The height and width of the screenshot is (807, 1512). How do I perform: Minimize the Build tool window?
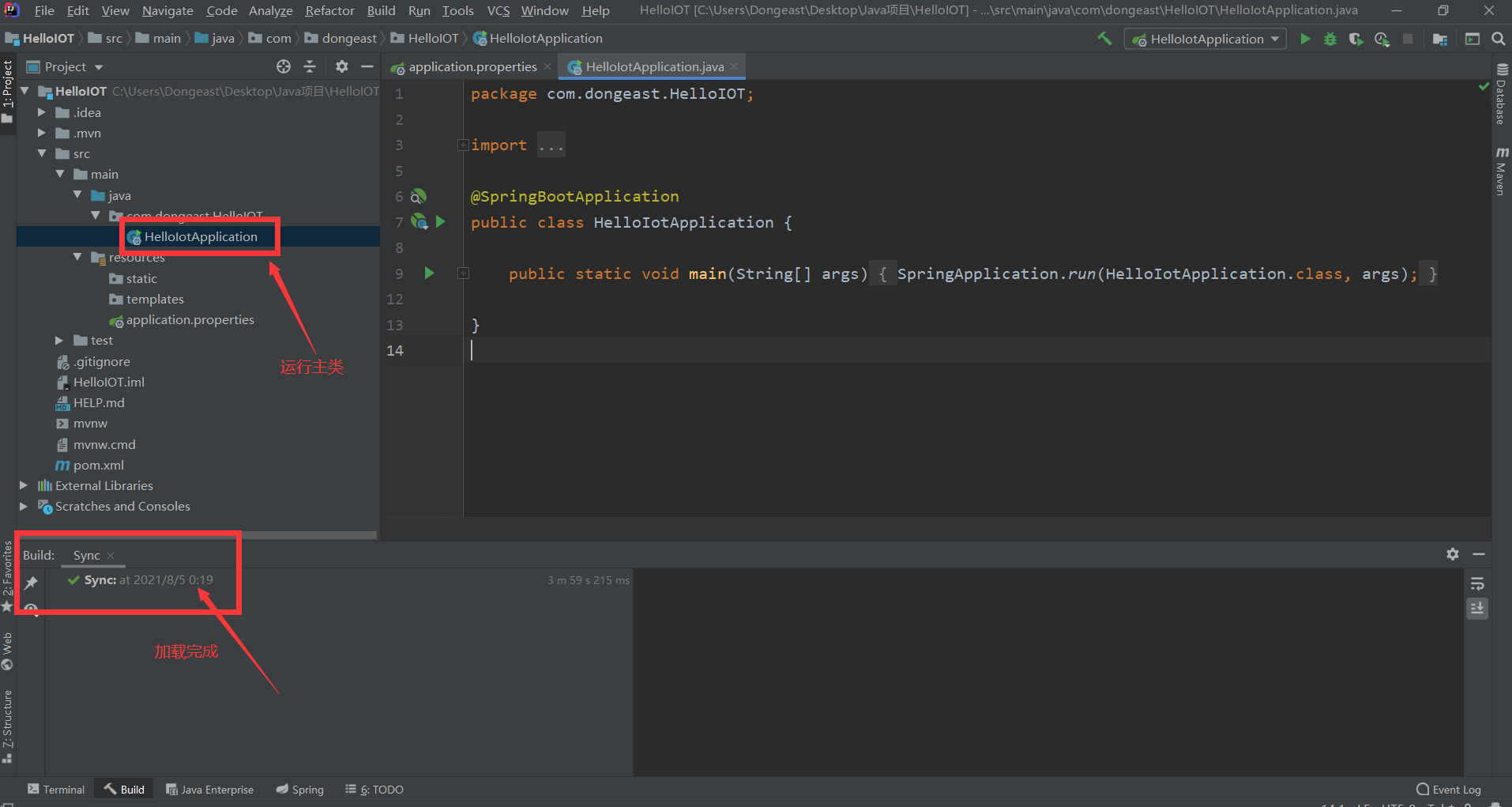(1479, 554)
